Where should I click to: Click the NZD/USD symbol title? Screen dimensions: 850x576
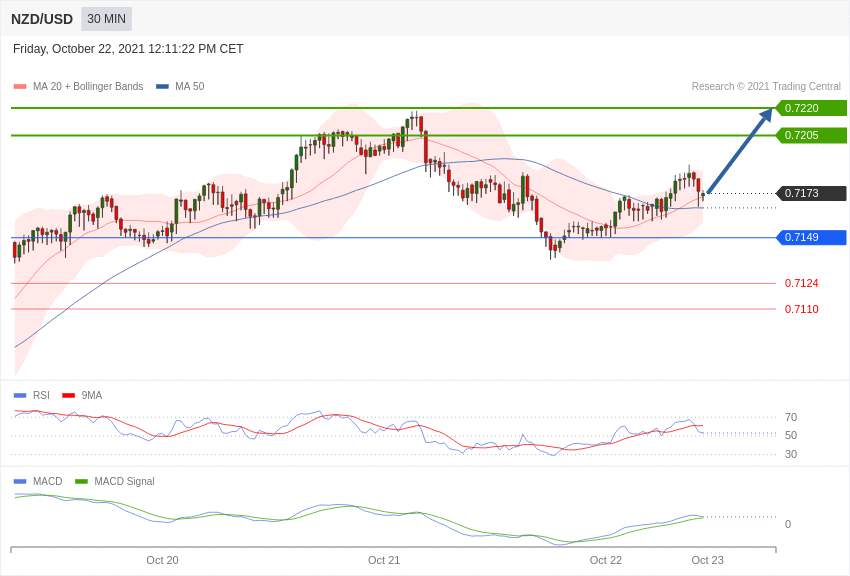coord(42,19)
